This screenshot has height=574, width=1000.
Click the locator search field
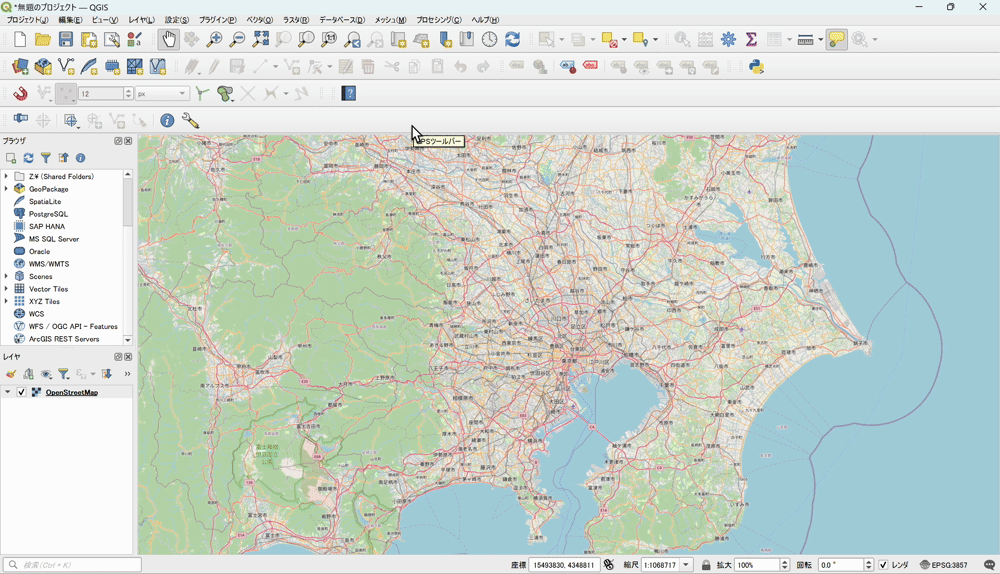[73, 565]
